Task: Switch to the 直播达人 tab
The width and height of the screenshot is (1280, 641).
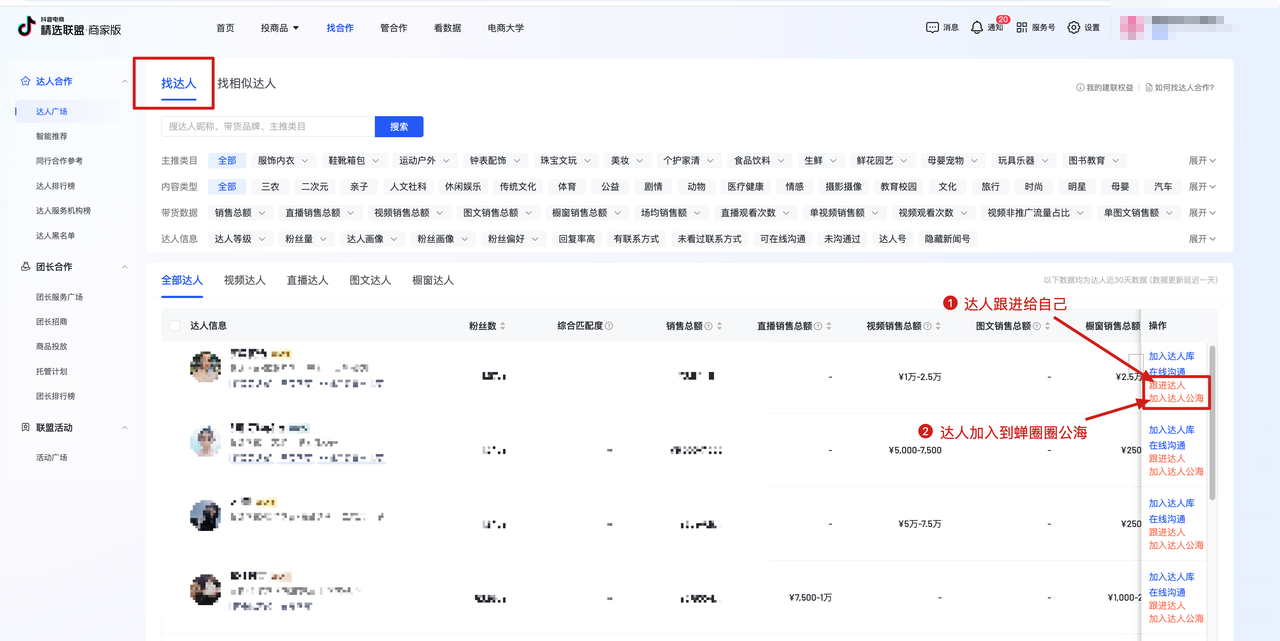Action: [x=307, y=280]
